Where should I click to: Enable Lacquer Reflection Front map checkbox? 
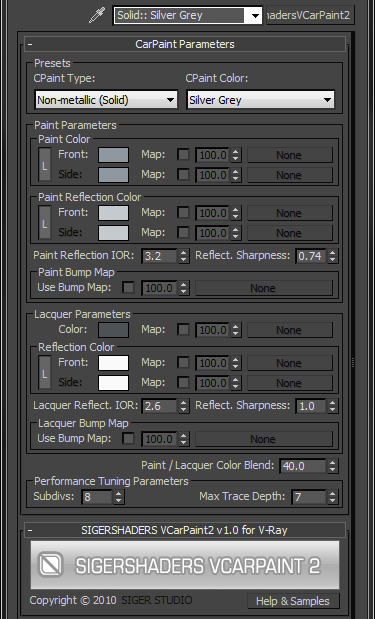coord(183,363)
